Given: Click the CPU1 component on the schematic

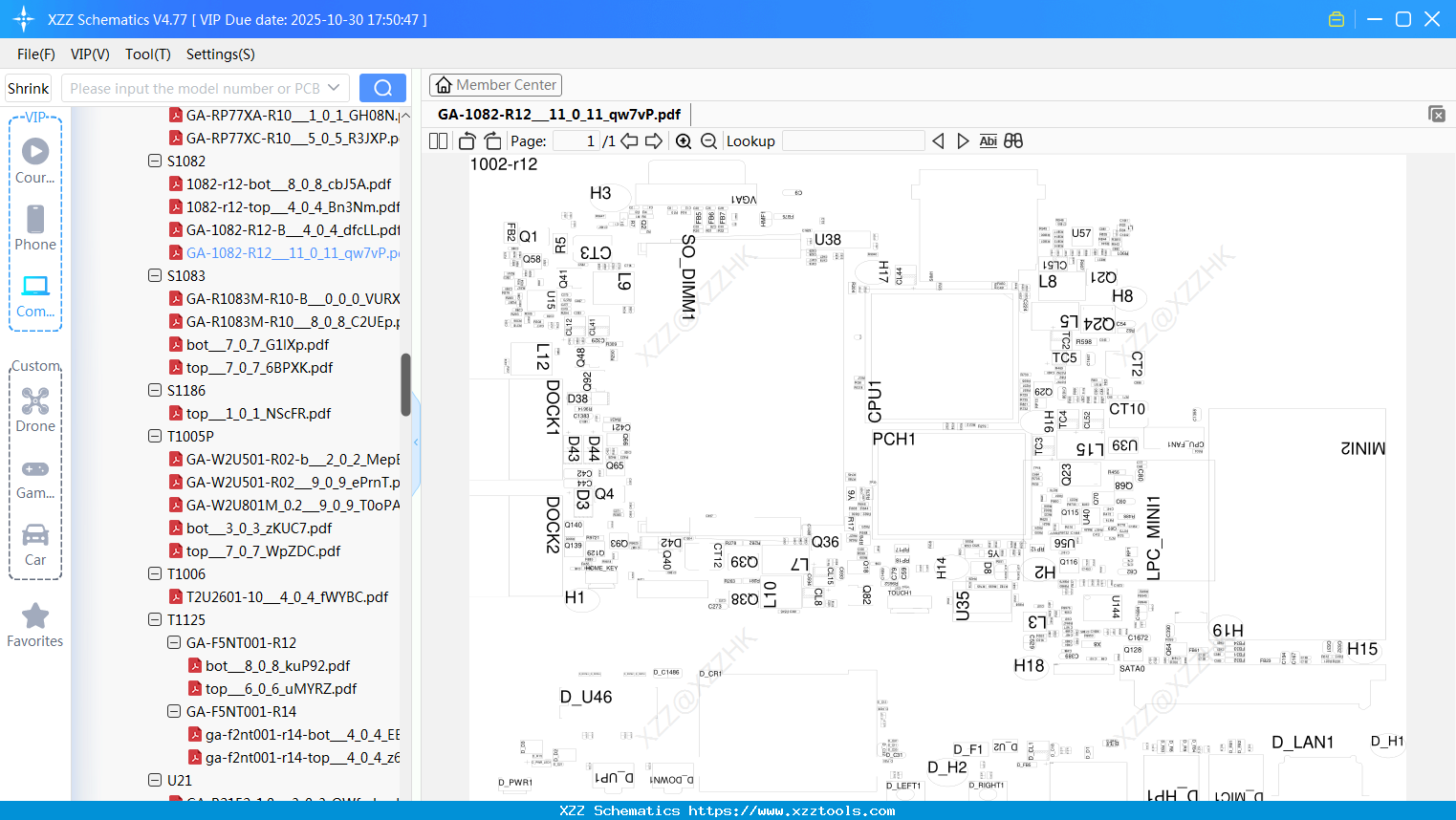Looking at the screenshot, I should [874, 401].
